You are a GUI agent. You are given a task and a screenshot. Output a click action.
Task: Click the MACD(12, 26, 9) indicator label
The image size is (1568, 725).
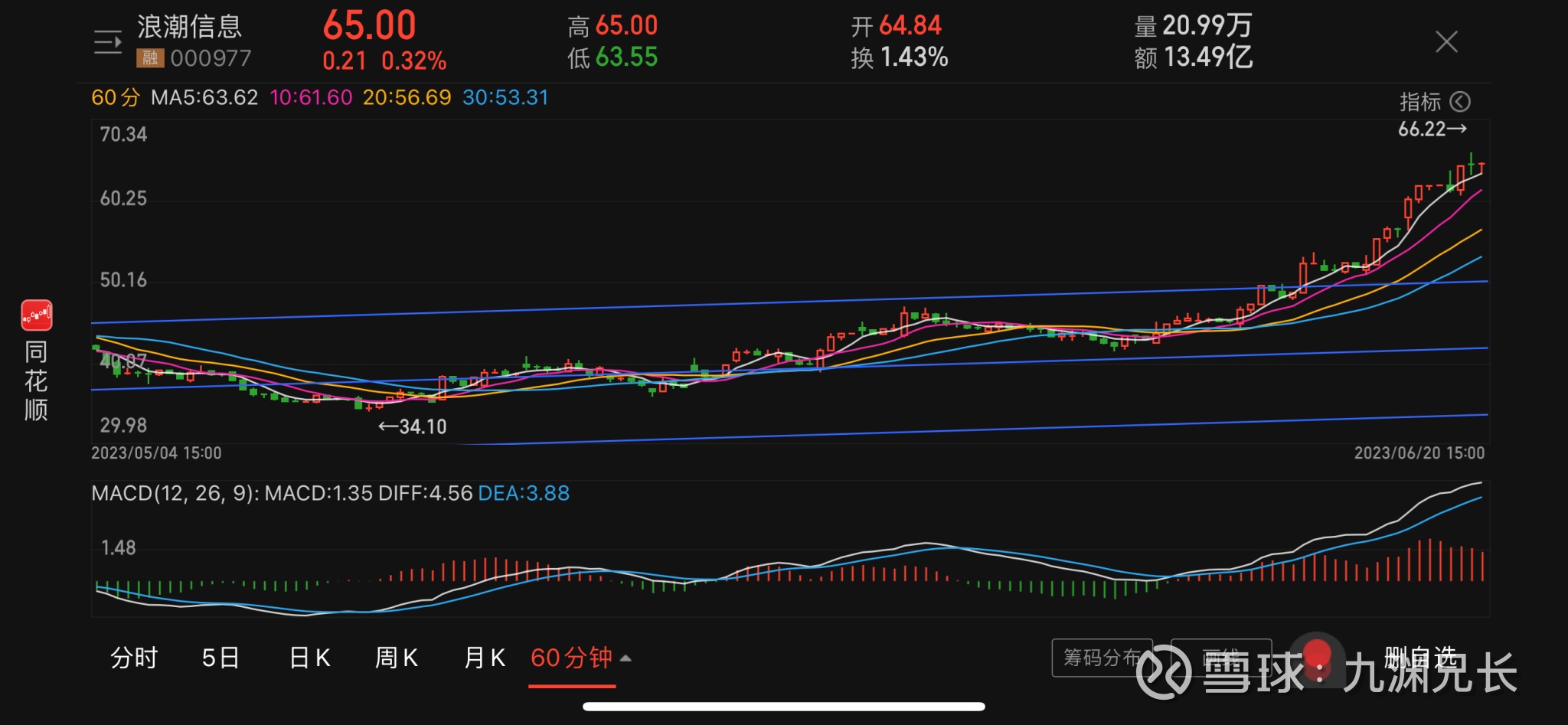click(175, 493)
